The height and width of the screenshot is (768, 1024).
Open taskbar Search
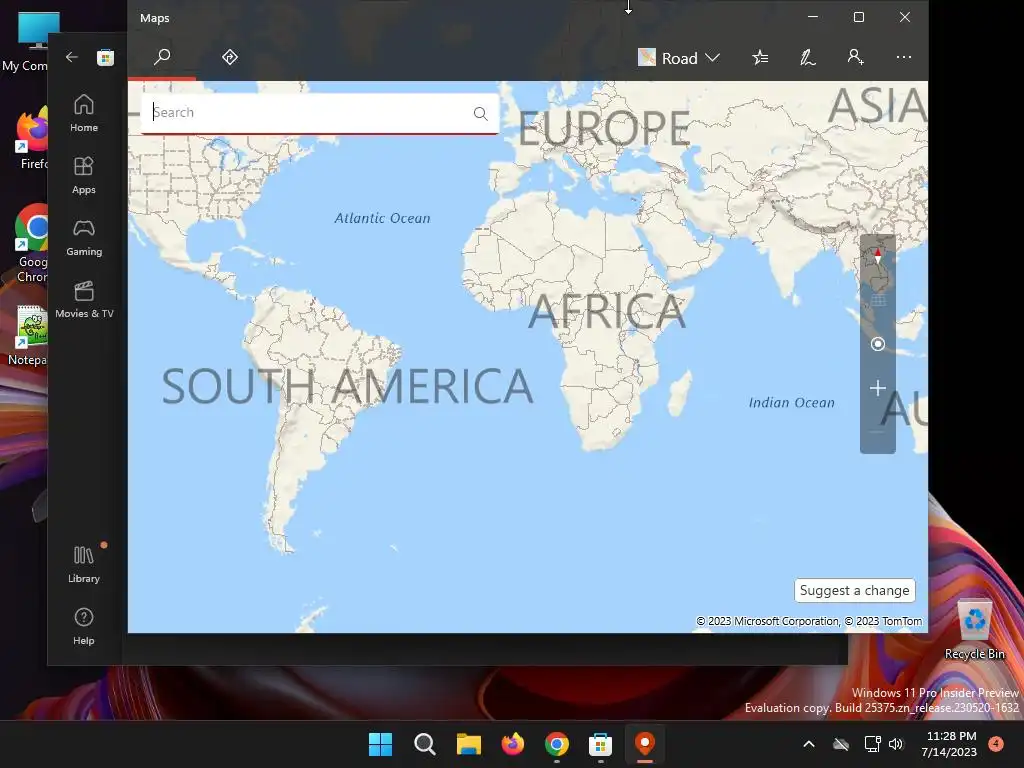pyautogui.click(x=424, y=744)
